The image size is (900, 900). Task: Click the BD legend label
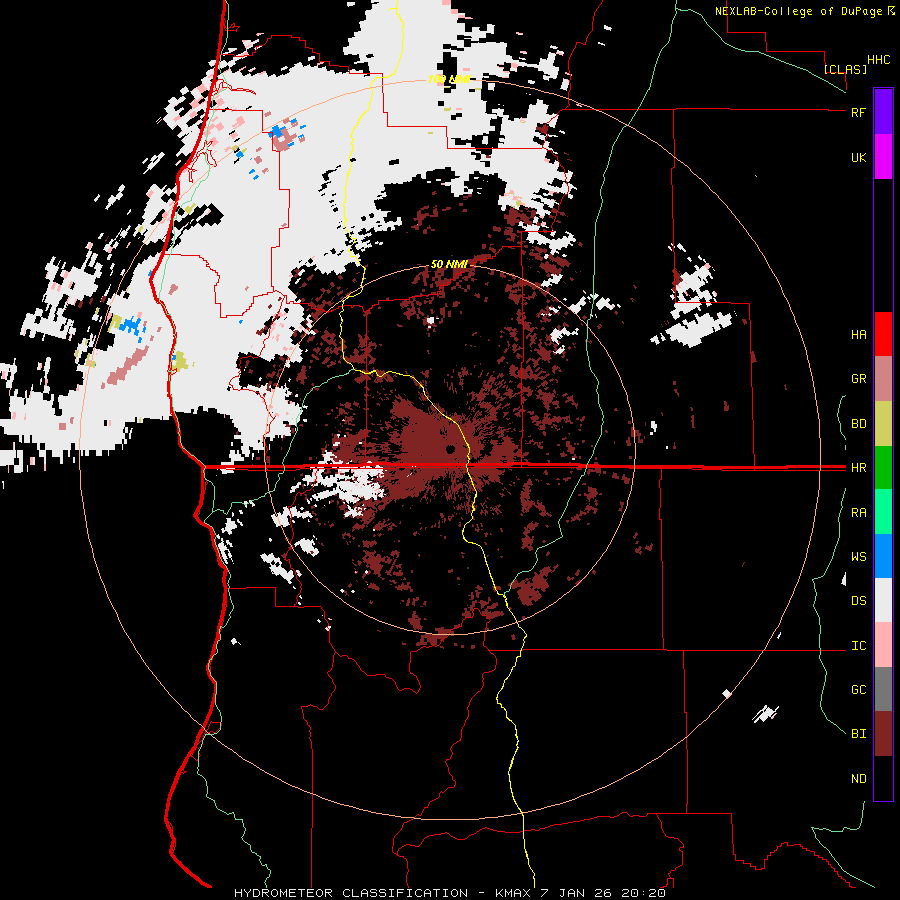(858, 424)
